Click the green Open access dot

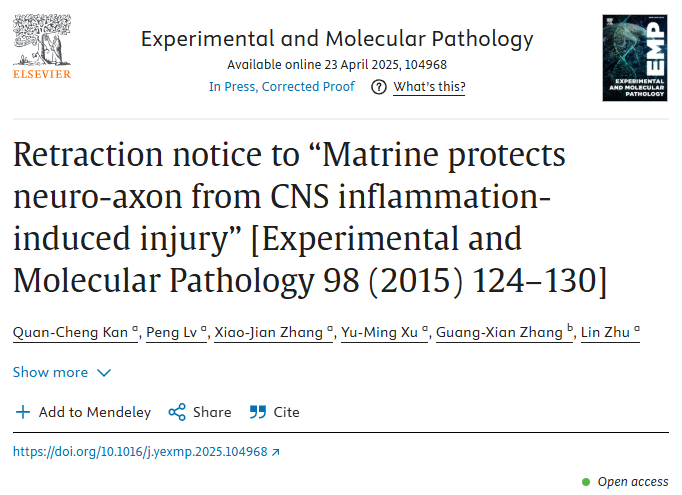tap(586, 482)
